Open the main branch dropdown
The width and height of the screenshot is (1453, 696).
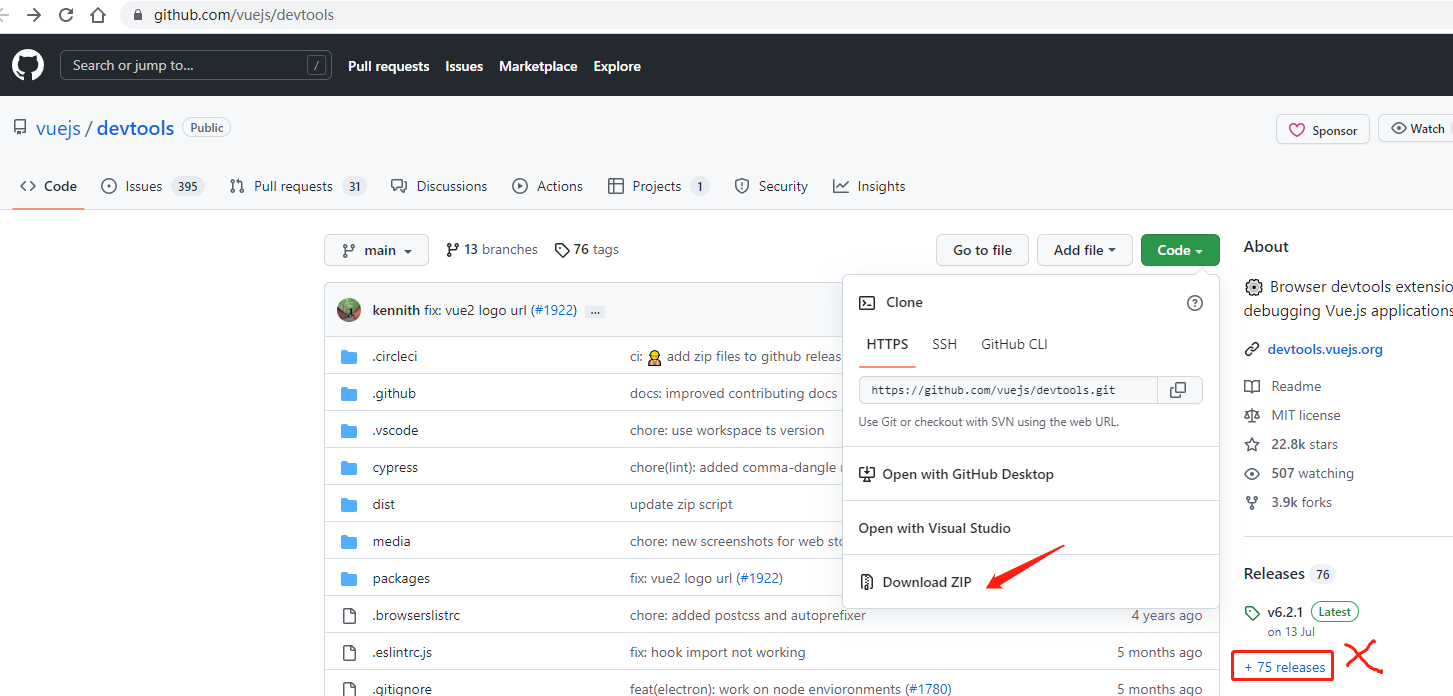point(376,250)
